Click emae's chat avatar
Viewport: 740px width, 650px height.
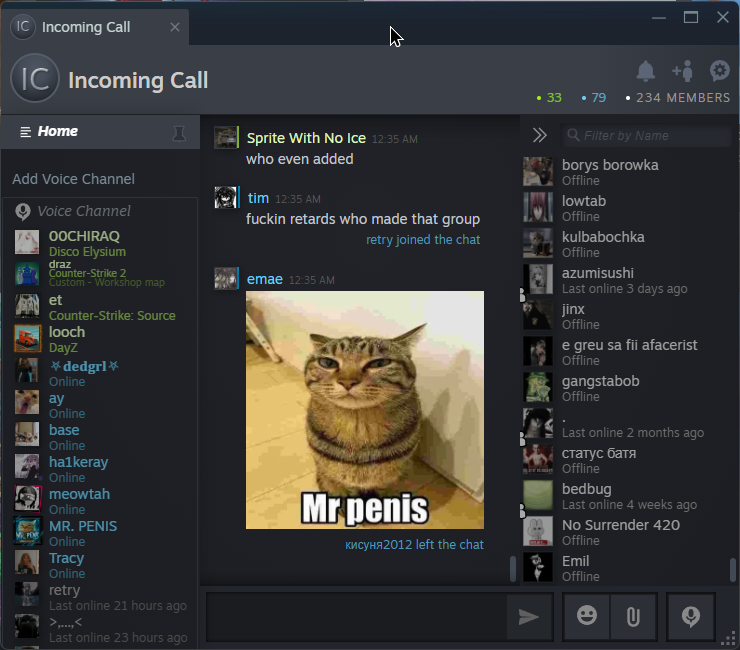[226, 278]
